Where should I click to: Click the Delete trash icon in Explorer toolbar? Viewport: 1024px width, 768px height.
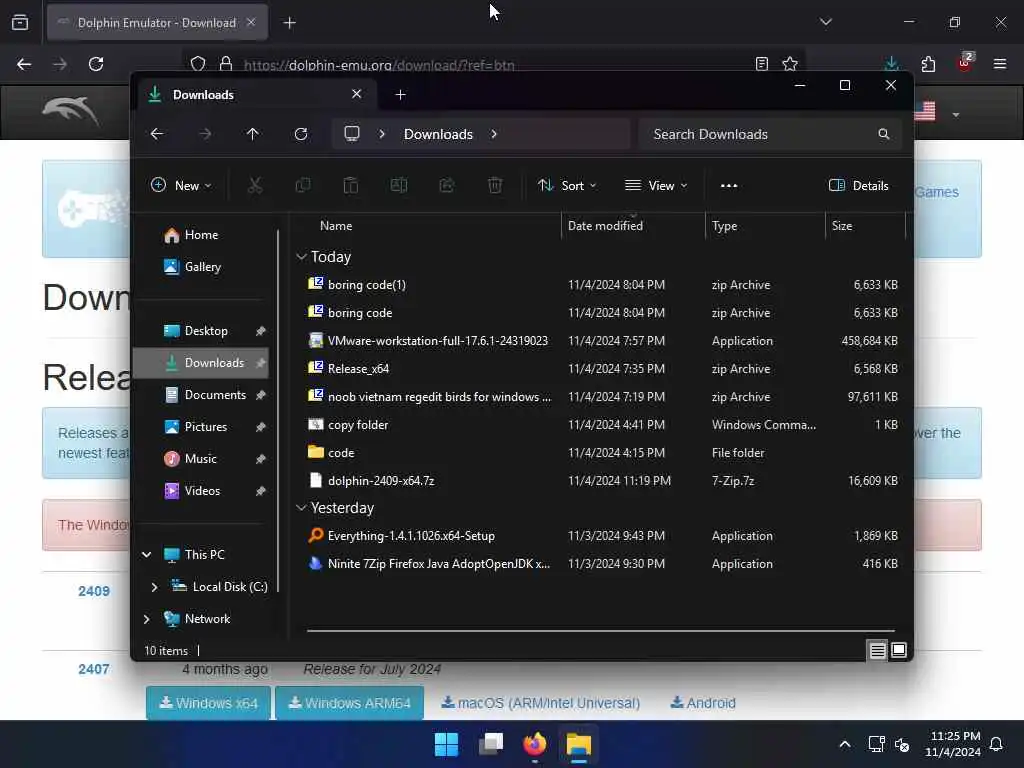495,185
